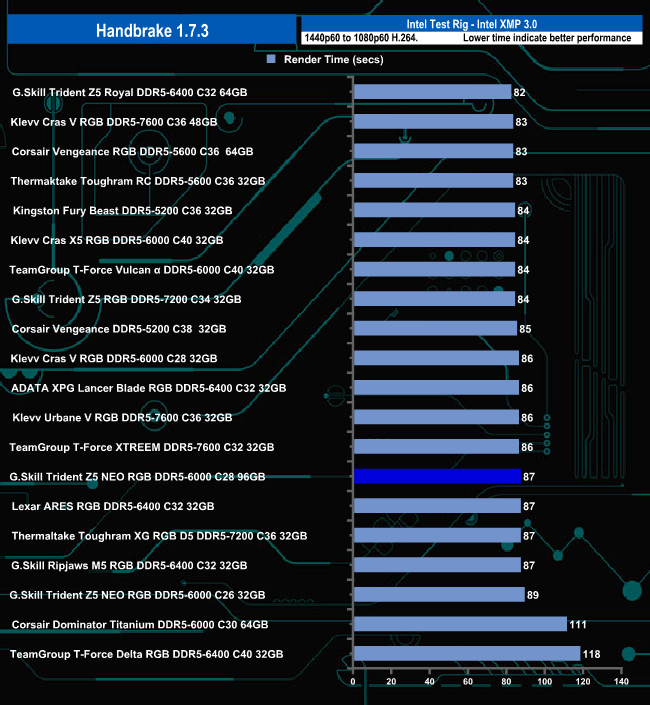Click the '120' axis tick label
The image size is (650, 705).
(583, 682)
